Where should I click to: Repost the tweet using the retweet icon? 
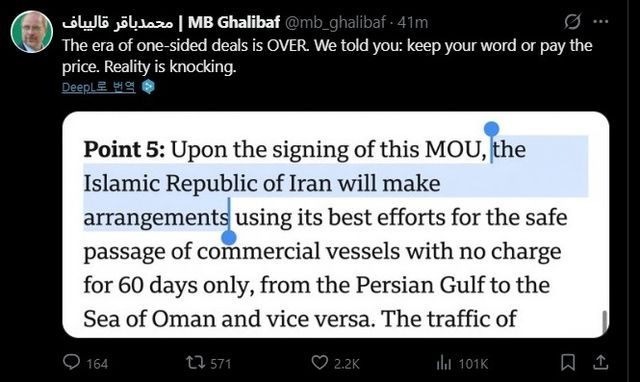pyautogui.click(x=196, y=362)
